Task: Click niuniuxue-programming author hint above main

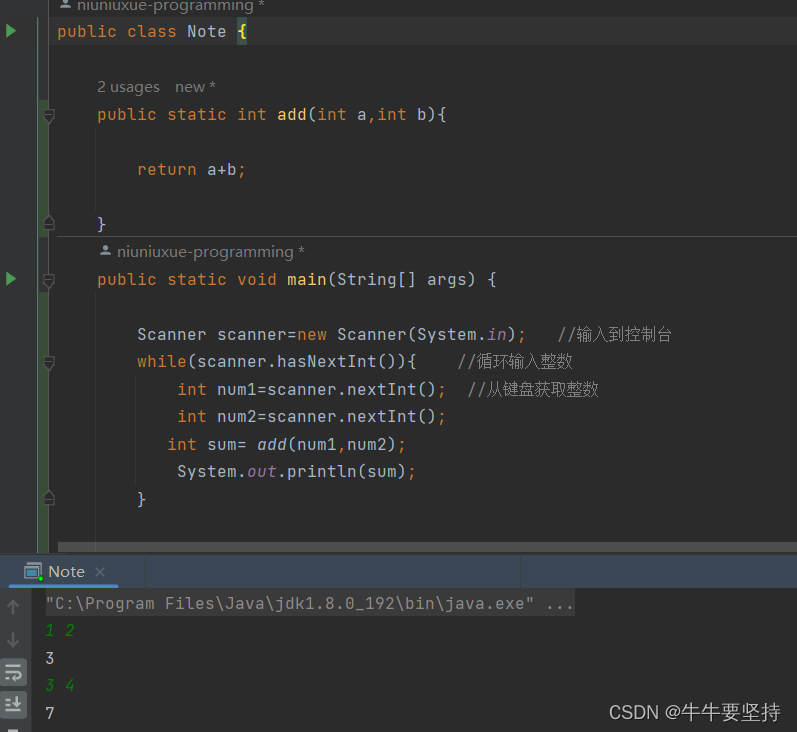Action: pos(202,252)
